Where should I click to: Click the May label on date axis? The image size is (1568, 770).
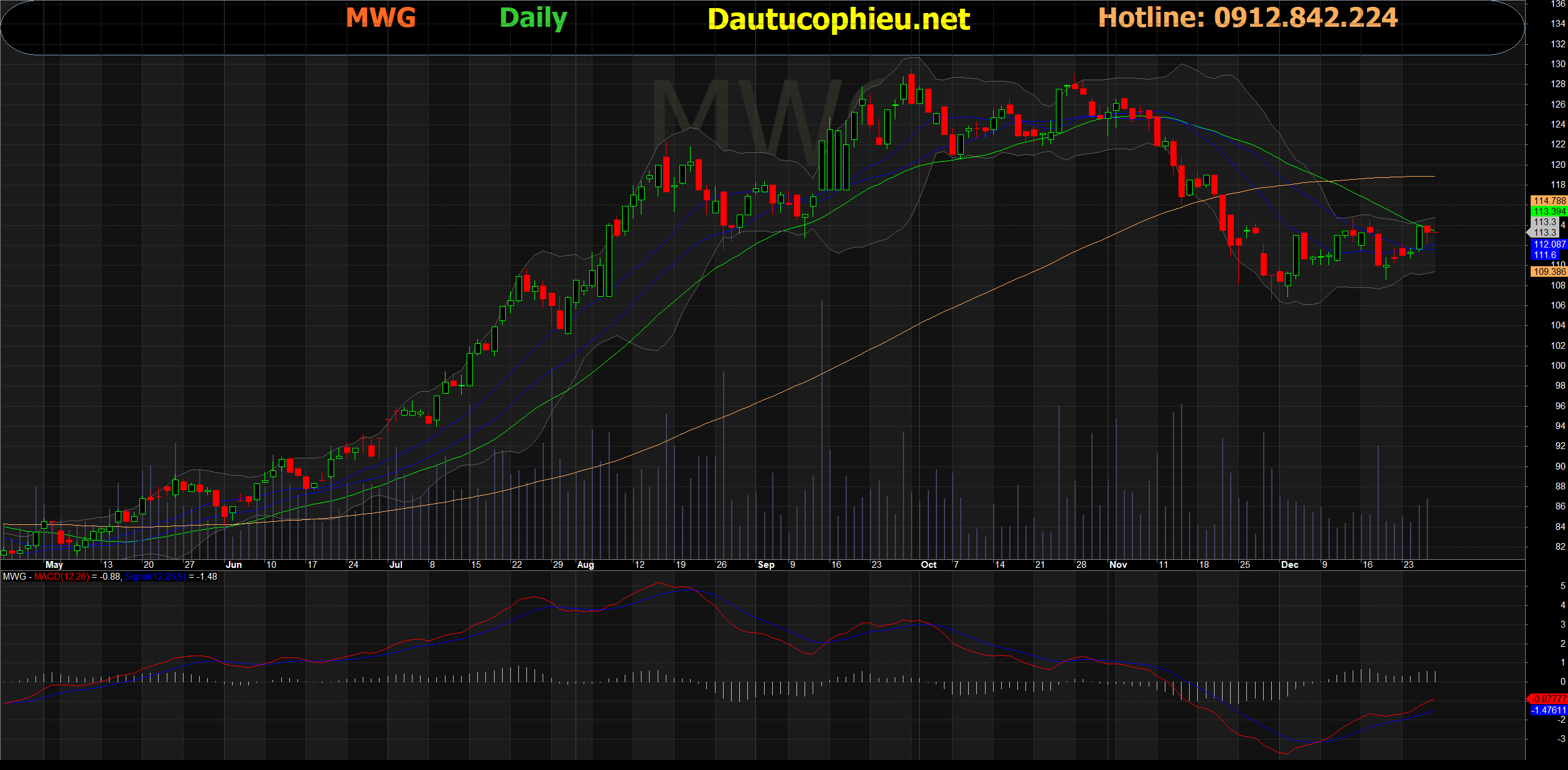(x=54, y=565)
